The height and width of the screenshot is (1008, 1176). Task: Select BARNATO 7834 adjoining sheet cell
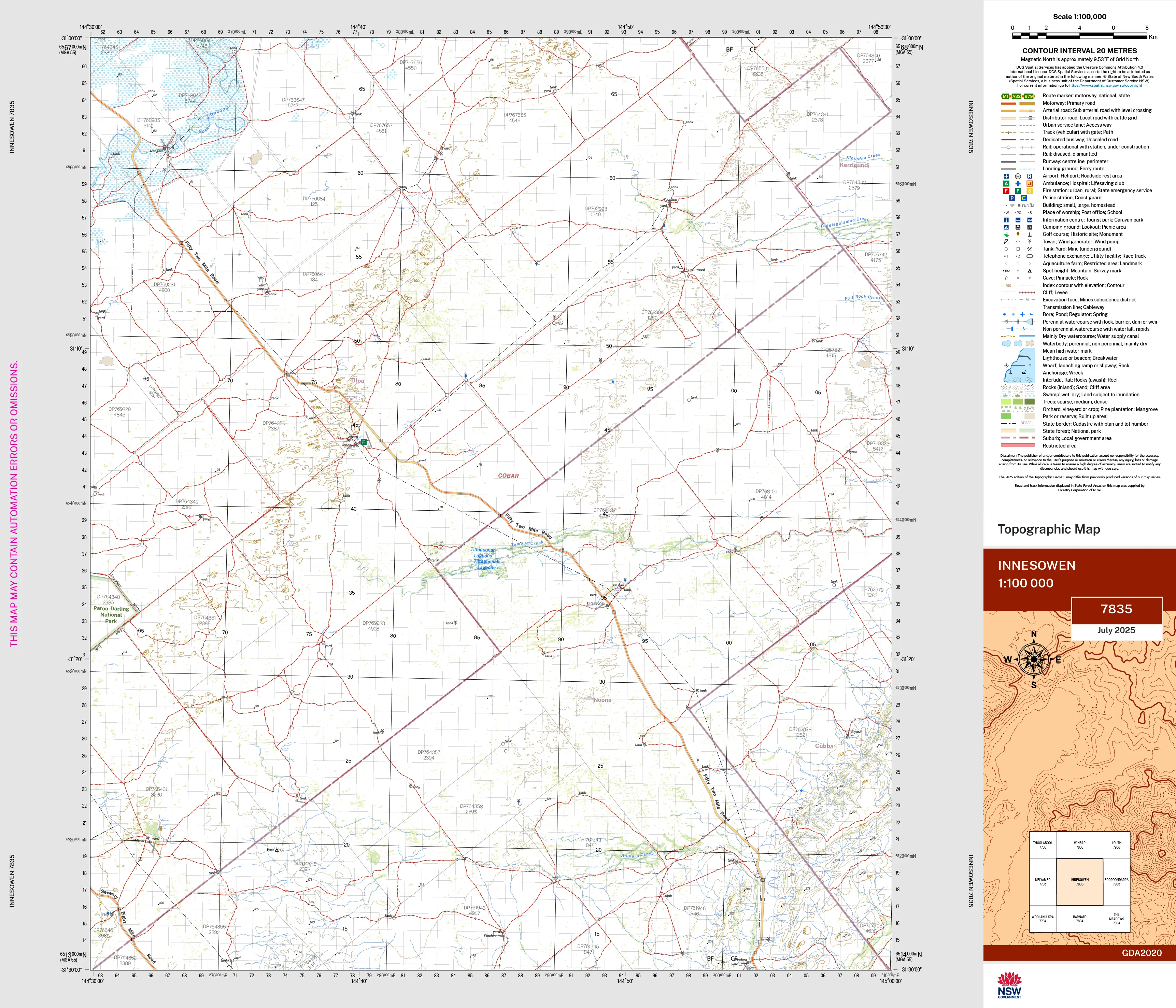point(1079,919)
